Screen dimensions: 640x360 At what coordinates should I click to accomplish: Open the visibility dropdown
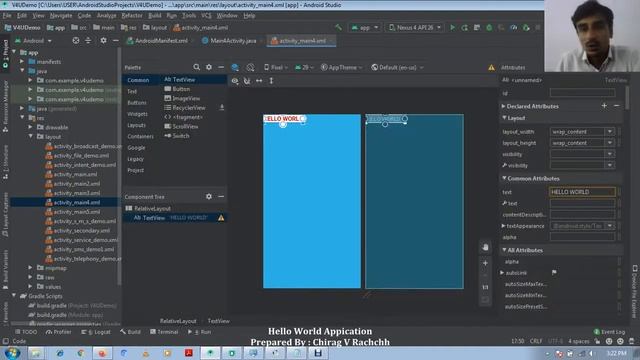(610, 154)
